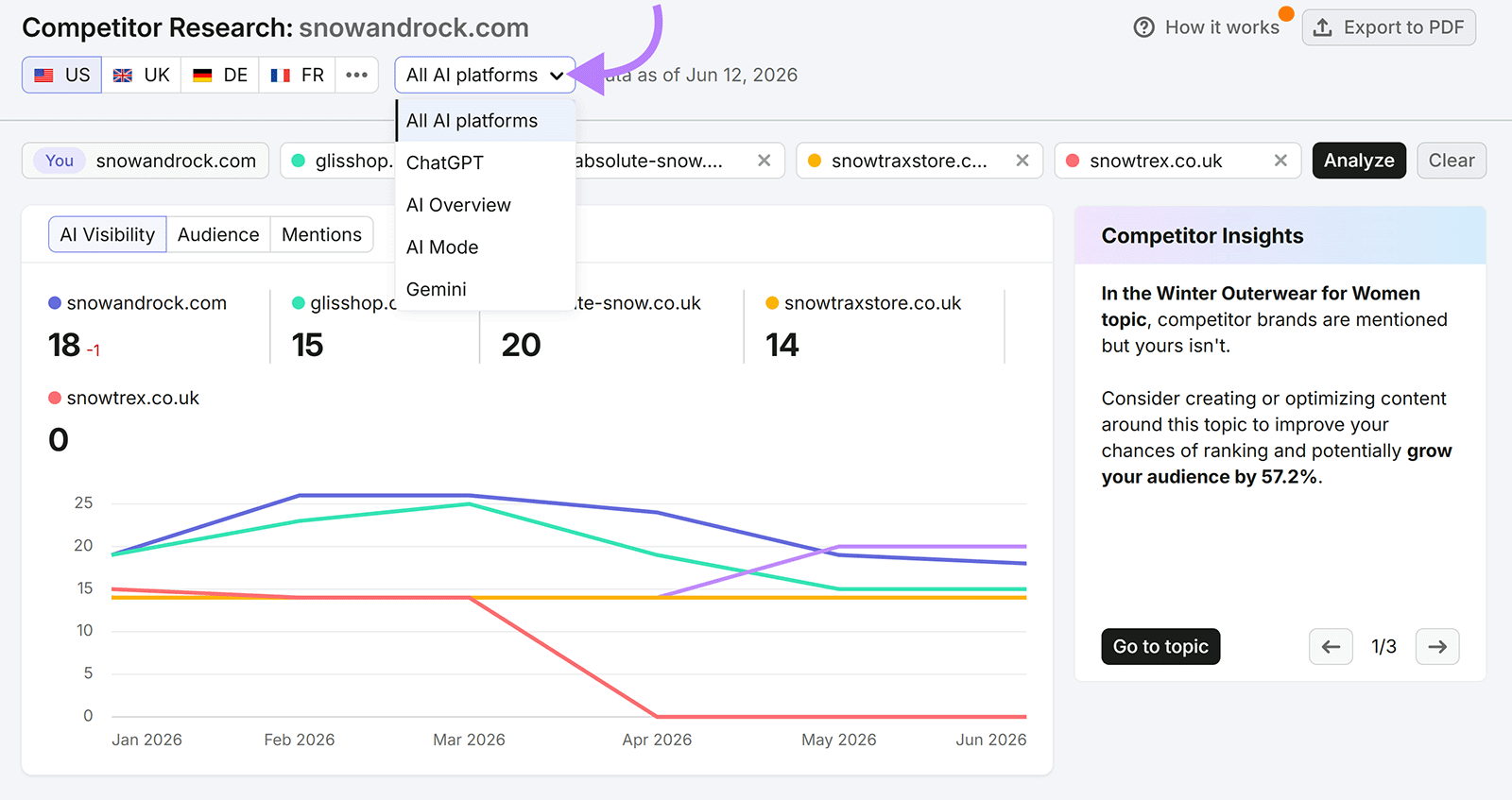Remove snowtrex.co.uk competitor with X

[x=1280, y=161]
